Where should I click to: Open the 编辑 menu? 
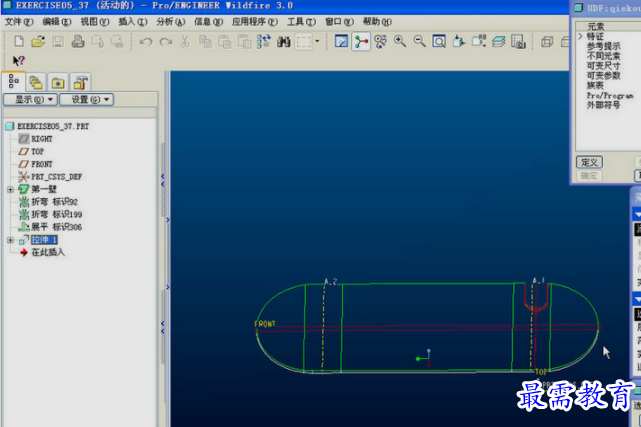57,22
